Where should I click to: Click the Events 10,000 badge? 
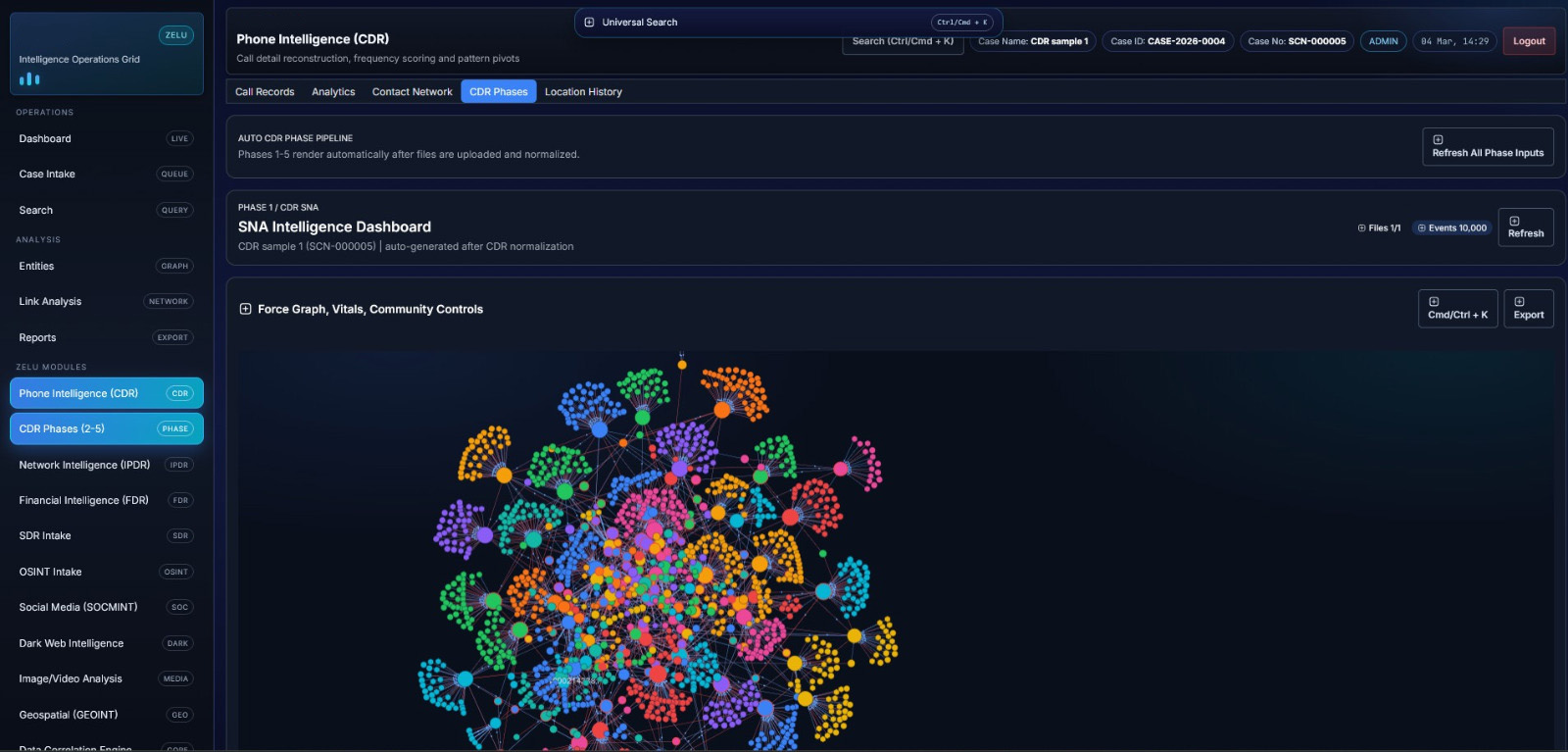1452,228
